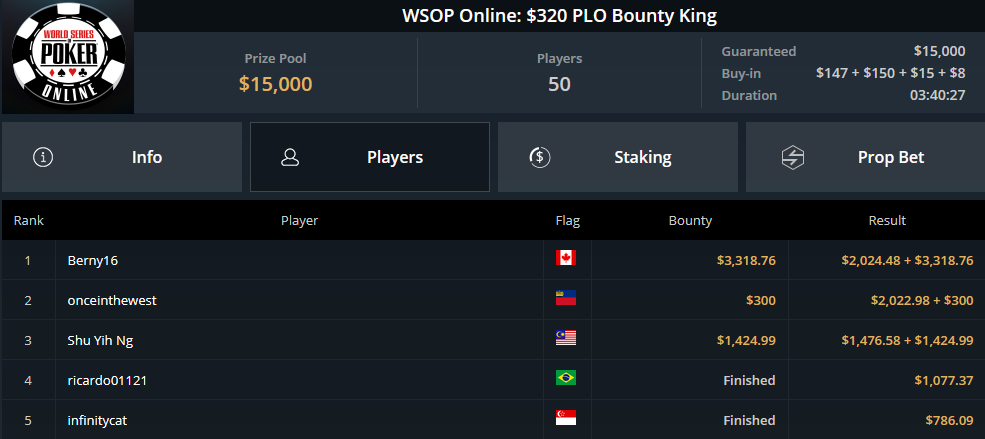
Task: Click the Malaysia flag for Shu Yih Ng
Action: [566, 338]
